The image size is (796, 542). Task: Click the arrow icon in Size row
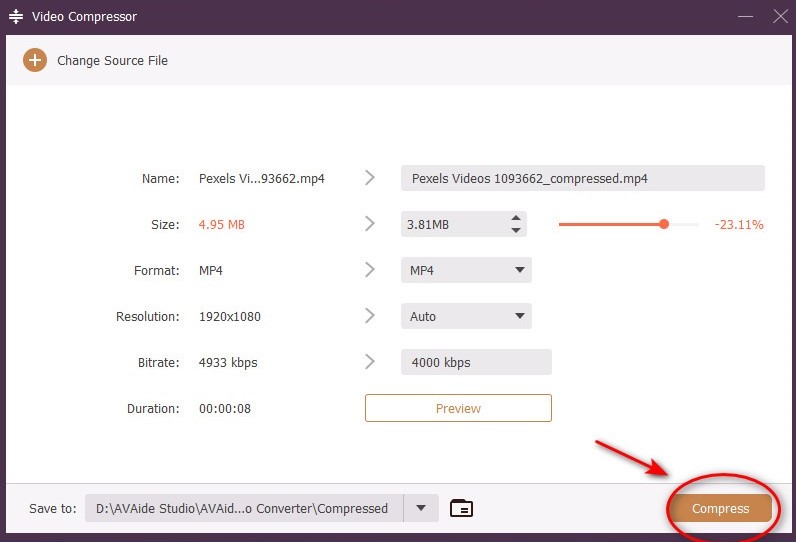click(x=370, y=224)
